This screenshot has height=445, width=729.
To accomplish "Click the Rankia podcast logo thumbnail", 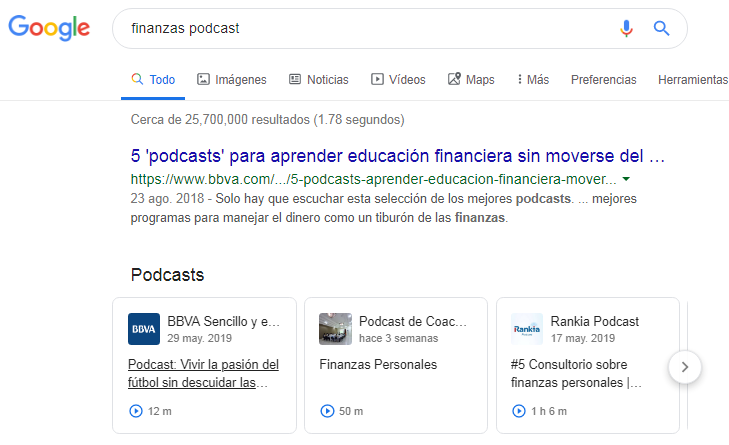I will pyautogui.click(x=527, y=329).
